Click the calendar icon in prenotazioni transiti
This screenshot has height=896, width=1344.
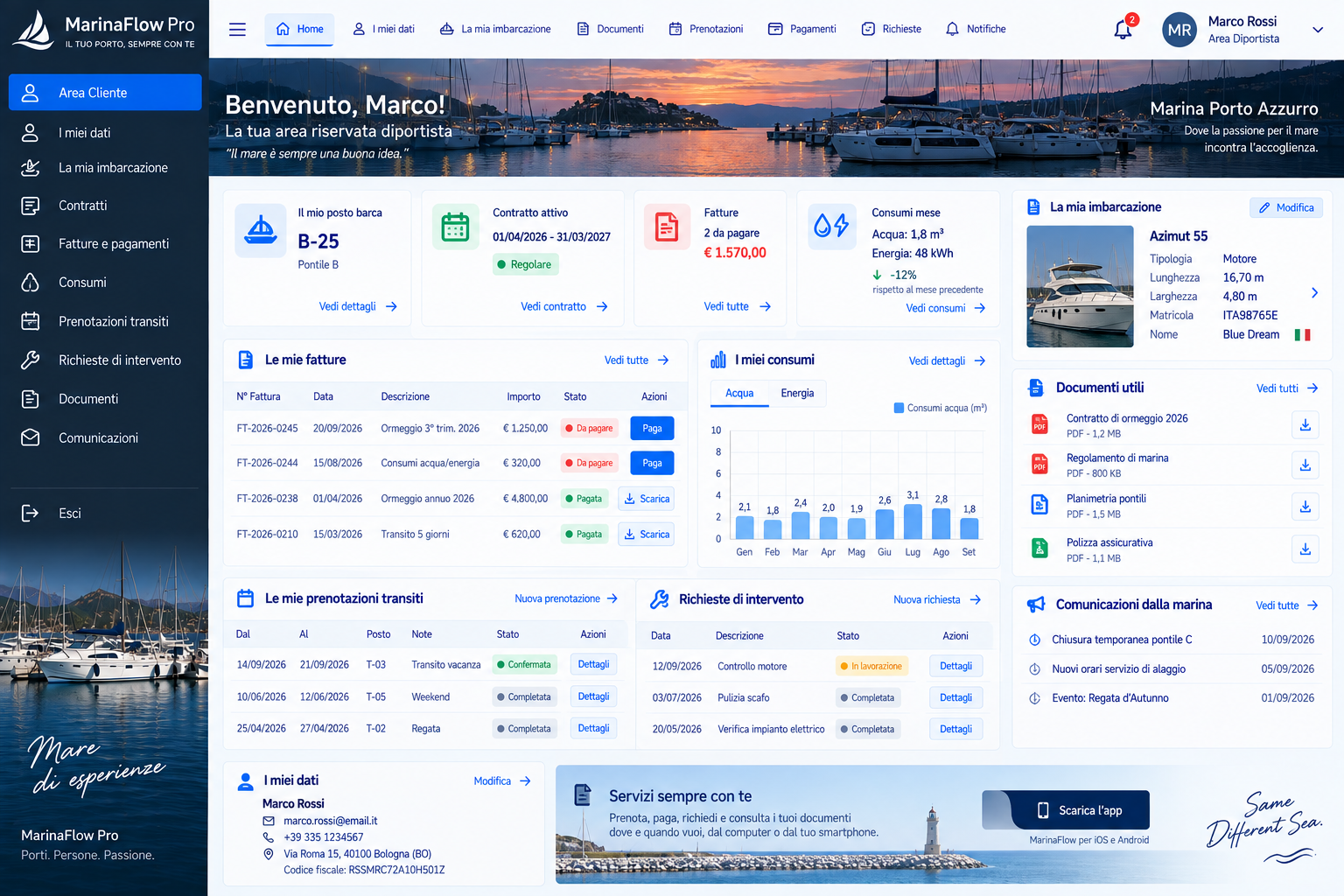[x=246, y=598]
